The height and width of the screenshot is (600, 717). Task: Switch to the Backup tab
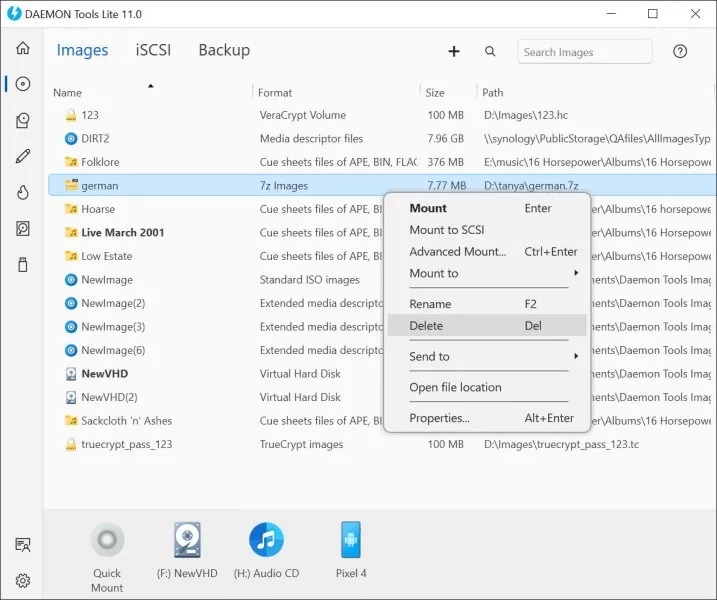[x=224, y=50]
